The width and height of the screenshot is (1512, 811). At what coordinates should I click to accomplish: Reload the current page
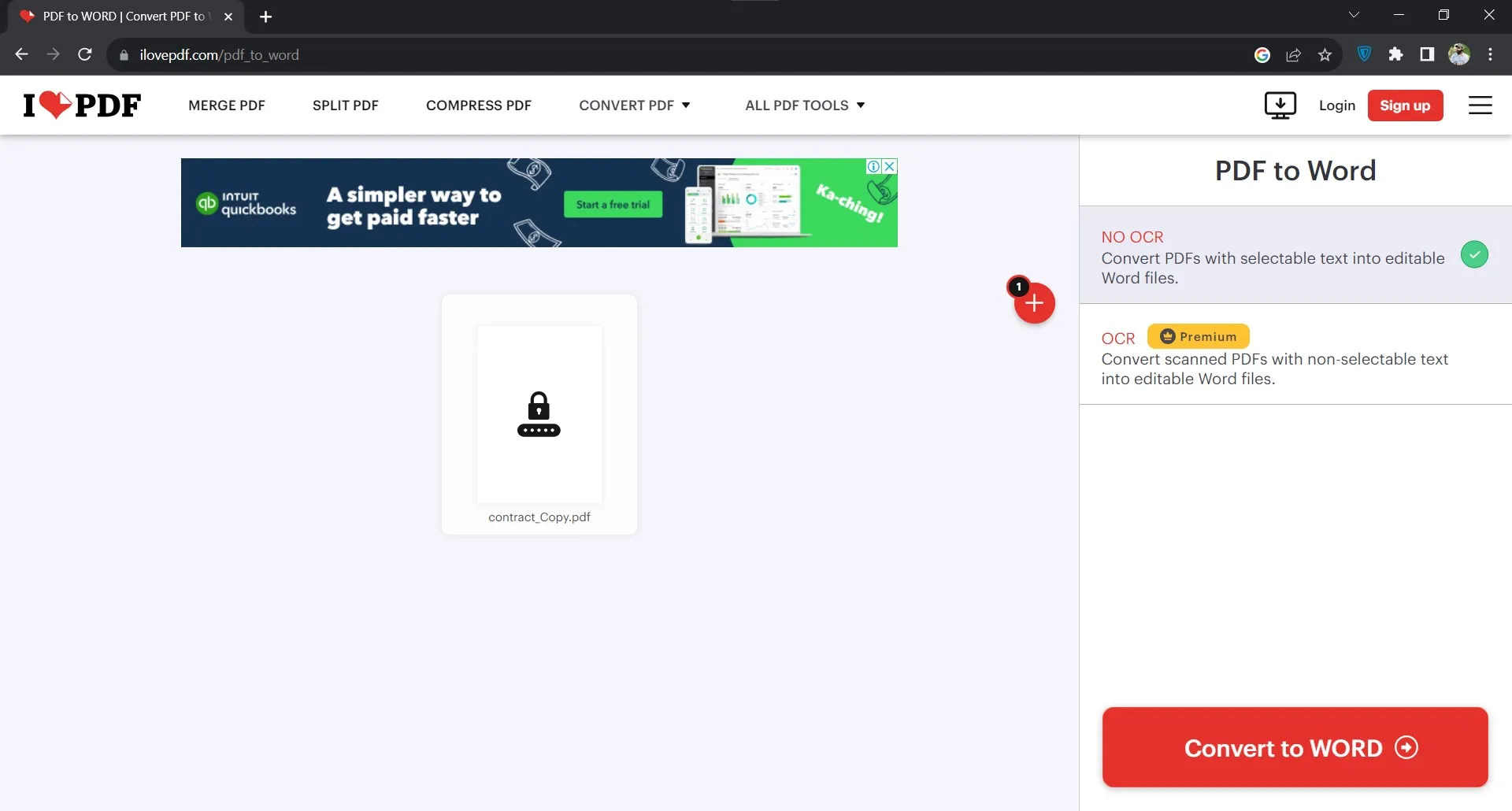pos(85,54)
